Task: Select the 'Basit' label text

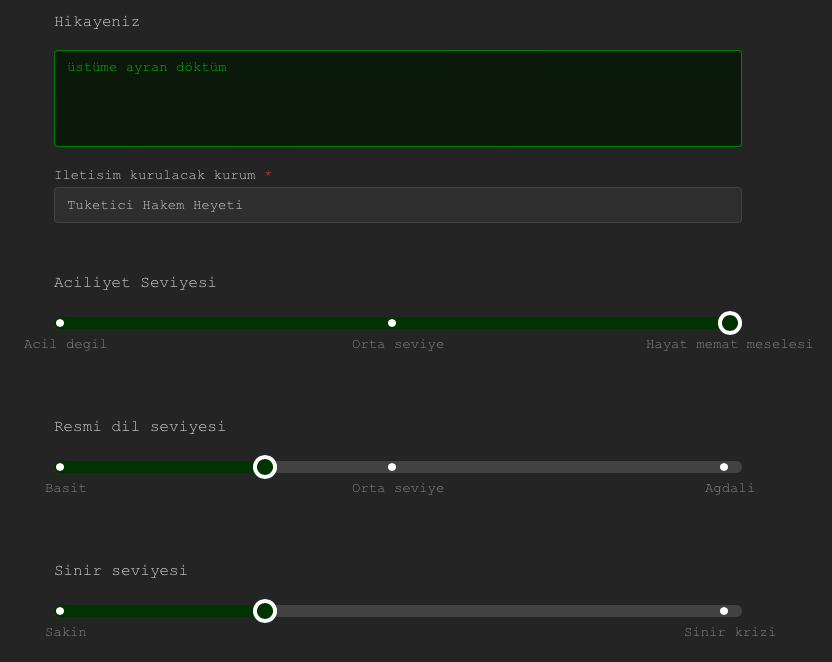Action: (x=65, y=488)
